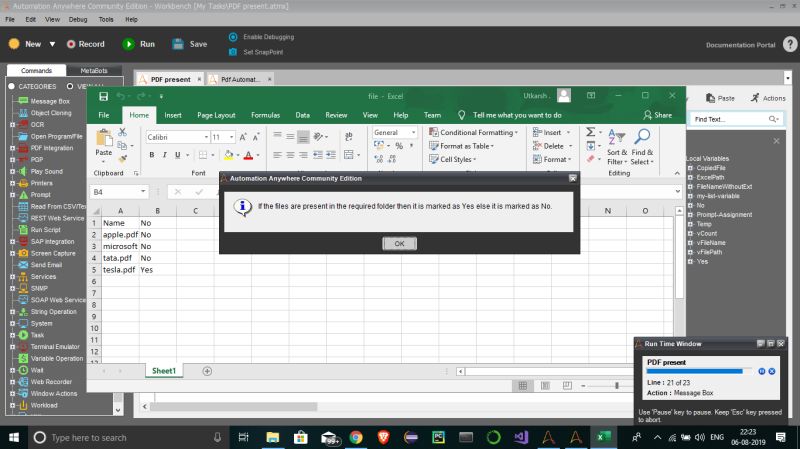Image resolution: width=800 pixels, height=449 pixels.
Task: Open Debug menu in Workbench
Action: tap(78, 19)
